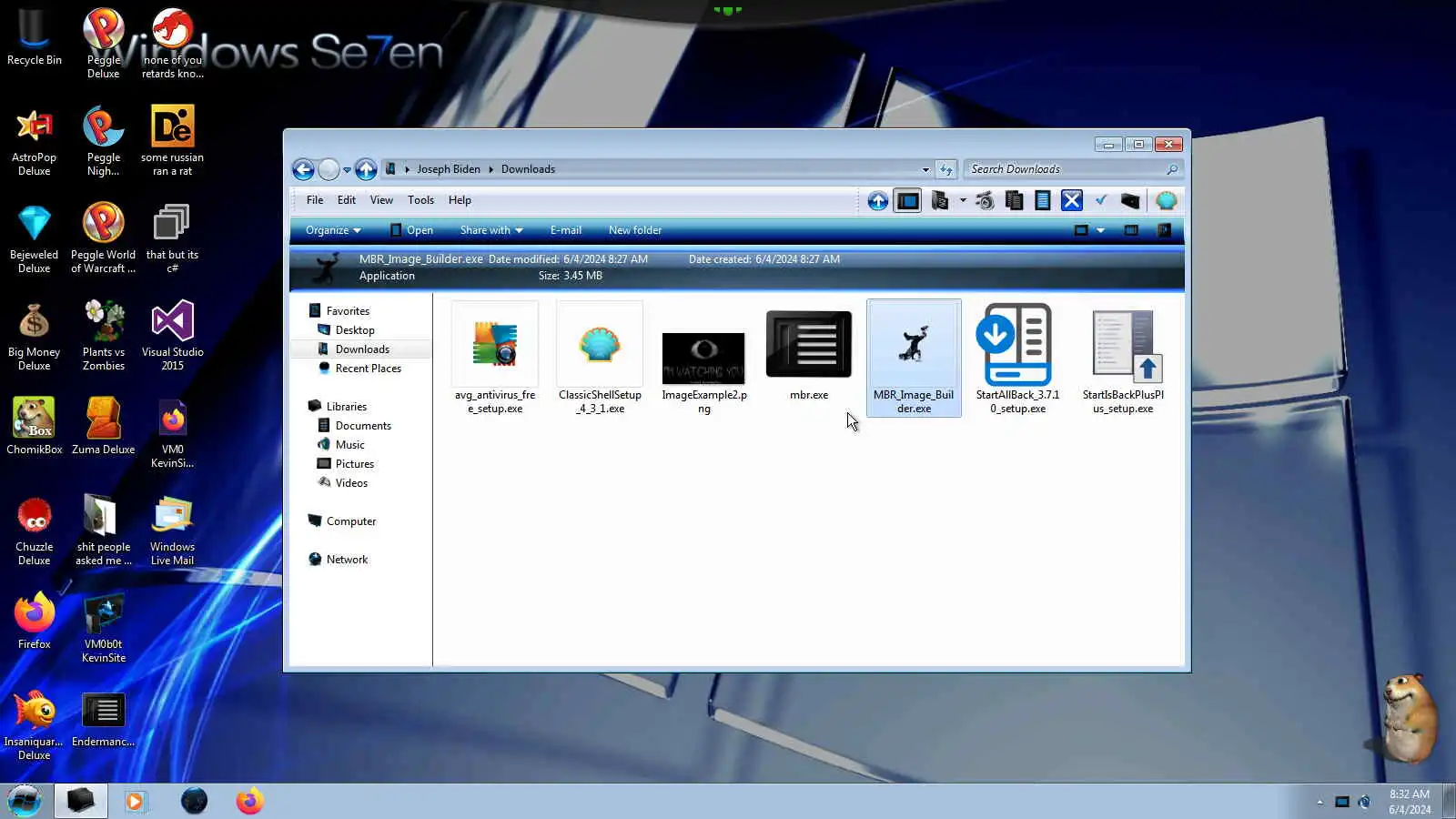Expand the breadcrumb arrow after Joseph Biden
Viewport: 1456px width, 819px height.
pyautogui.click(x=490, y=169)
